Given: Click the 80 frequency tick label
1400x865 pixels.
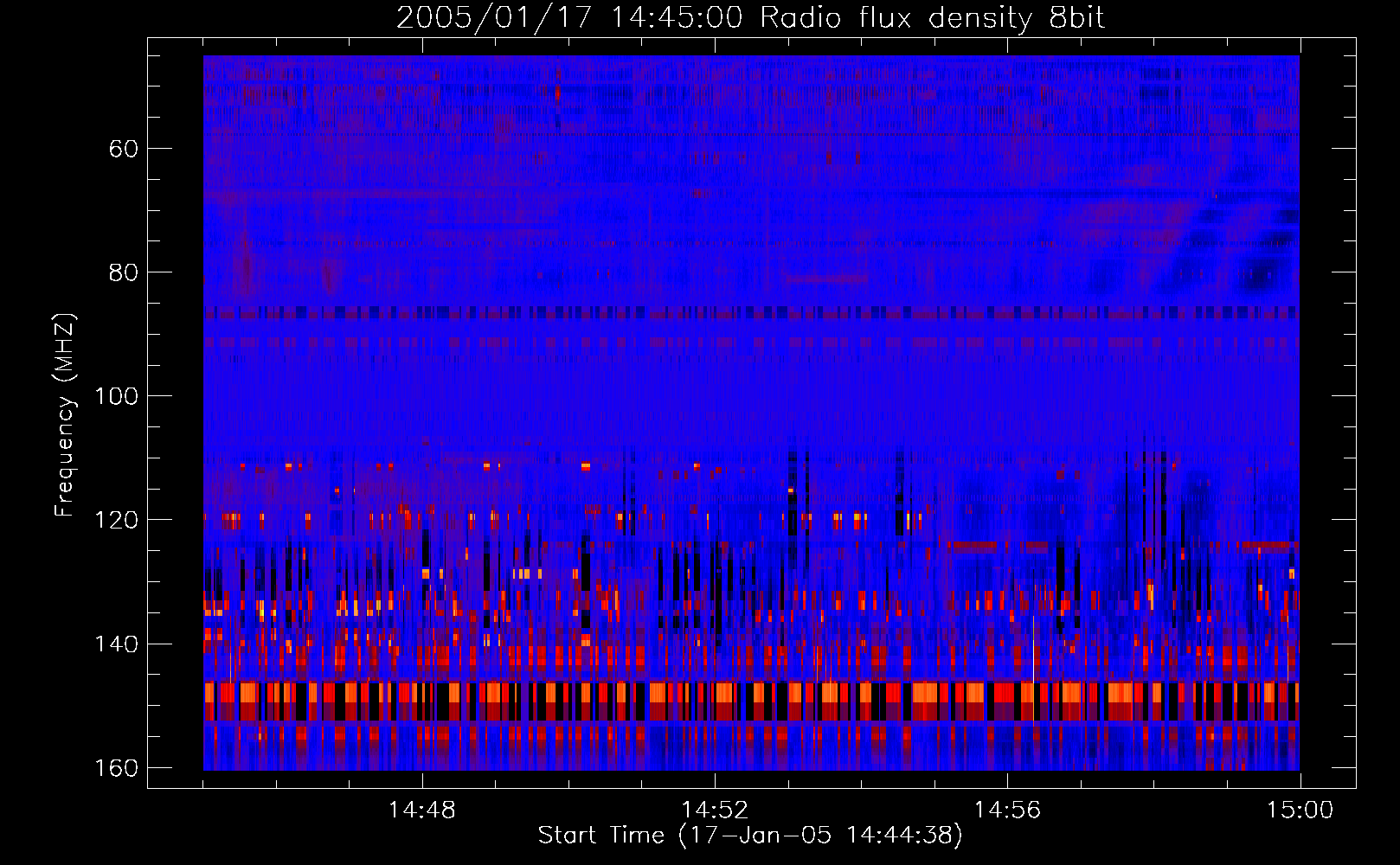Looking at the screenshot, I should click(123, 272).
